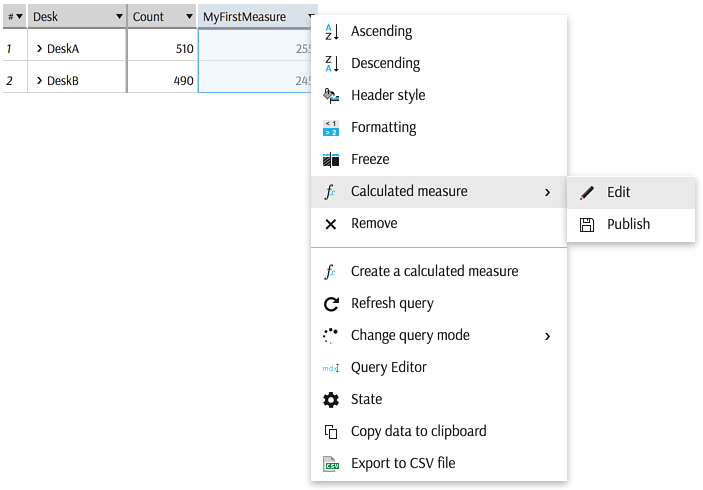Choose Publish in the submenu

click(631, 224)
